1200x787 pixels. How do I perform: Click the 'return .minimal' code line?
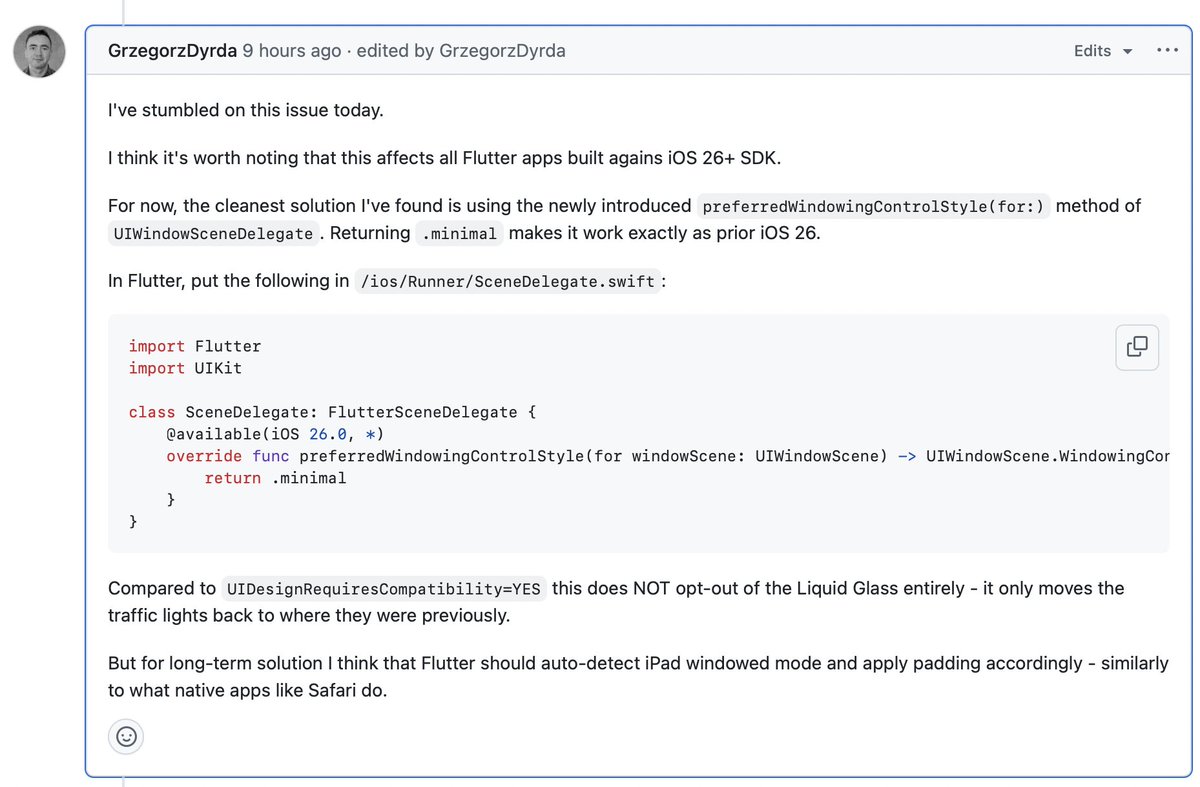coord(275,478)
